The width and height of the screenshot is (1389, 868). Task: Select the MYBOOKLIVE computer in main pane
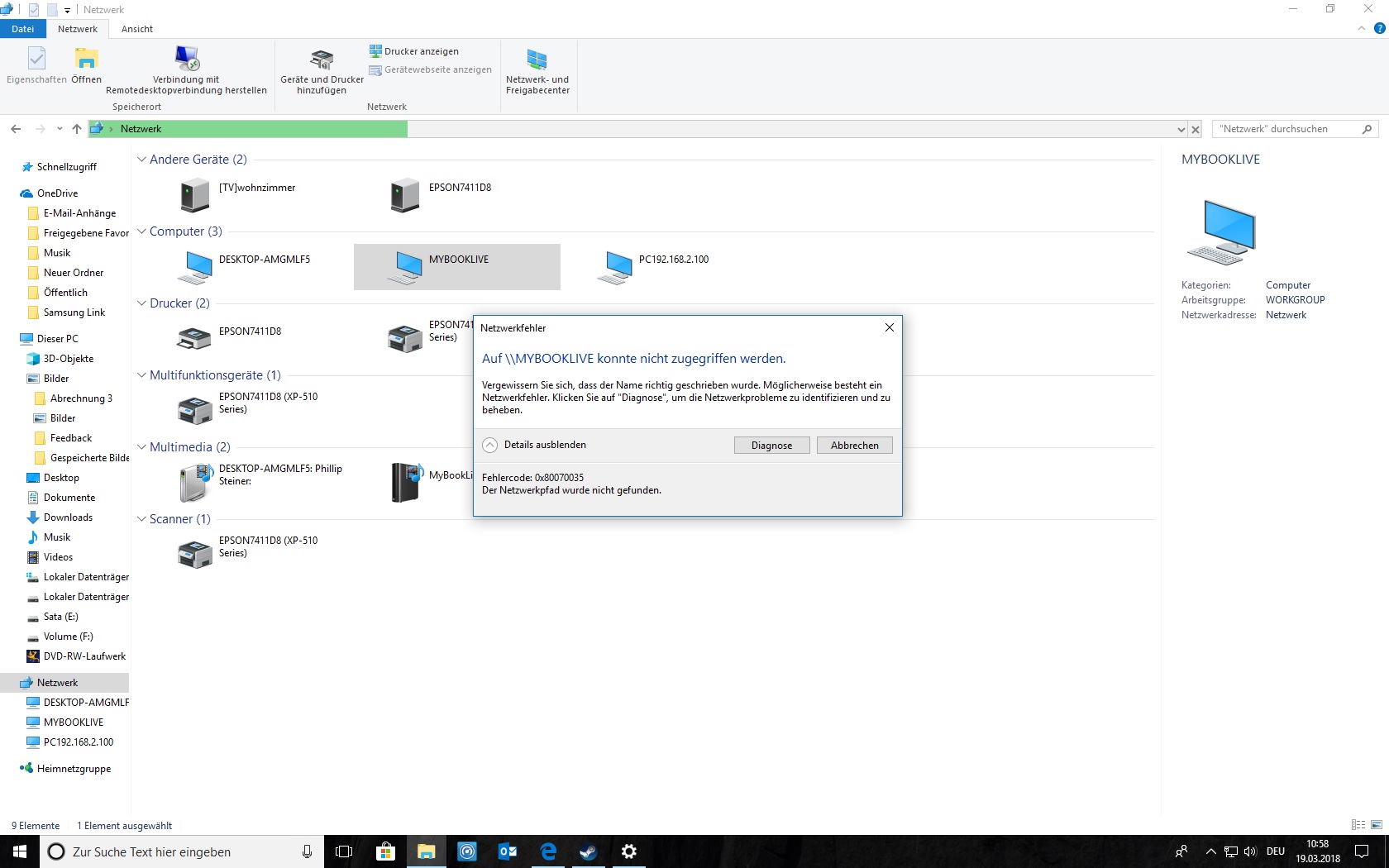pyautogui.click(x=457, y=267)
